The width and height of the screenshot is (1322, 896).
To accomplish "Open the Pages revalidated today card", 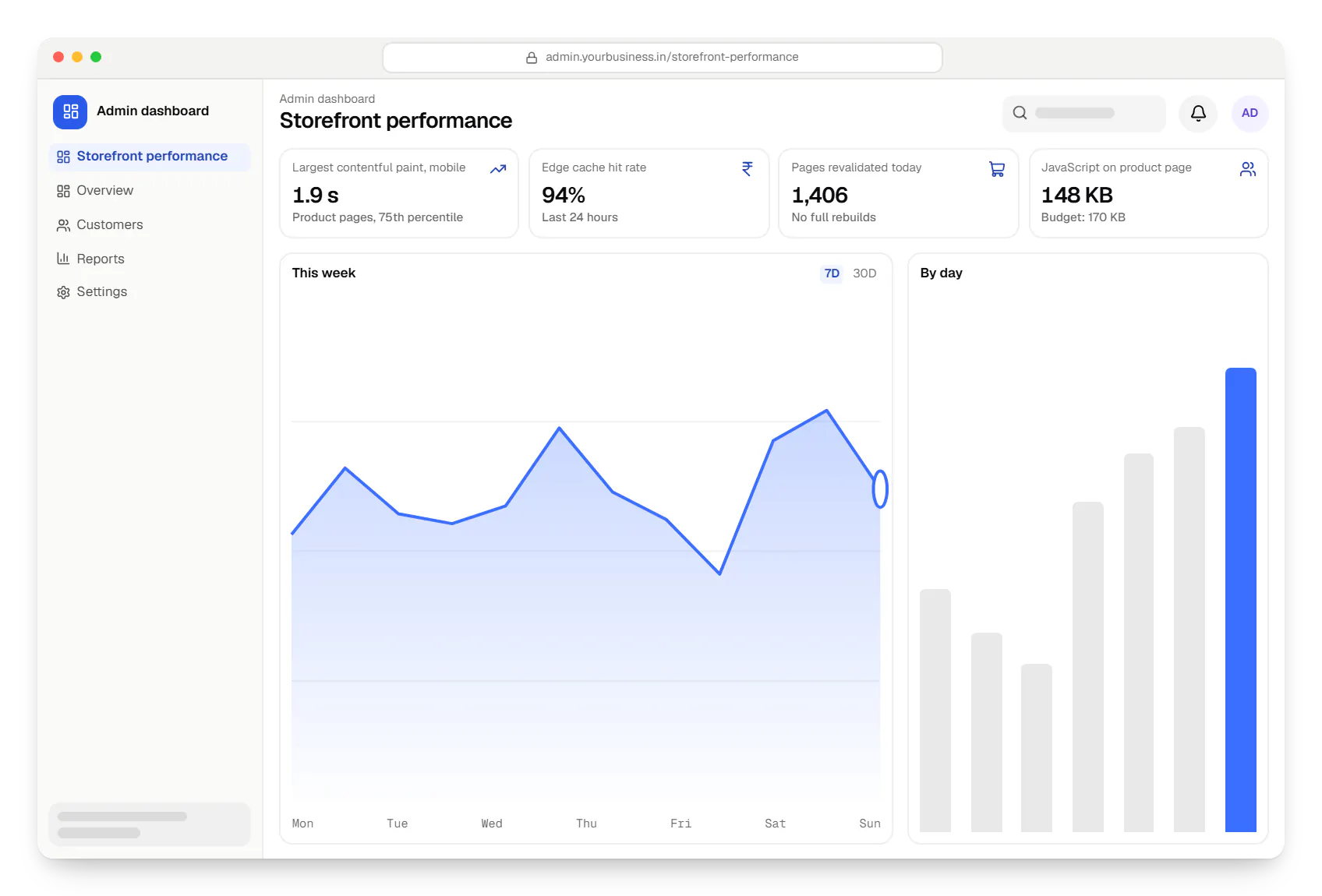I will pos(898,193).
